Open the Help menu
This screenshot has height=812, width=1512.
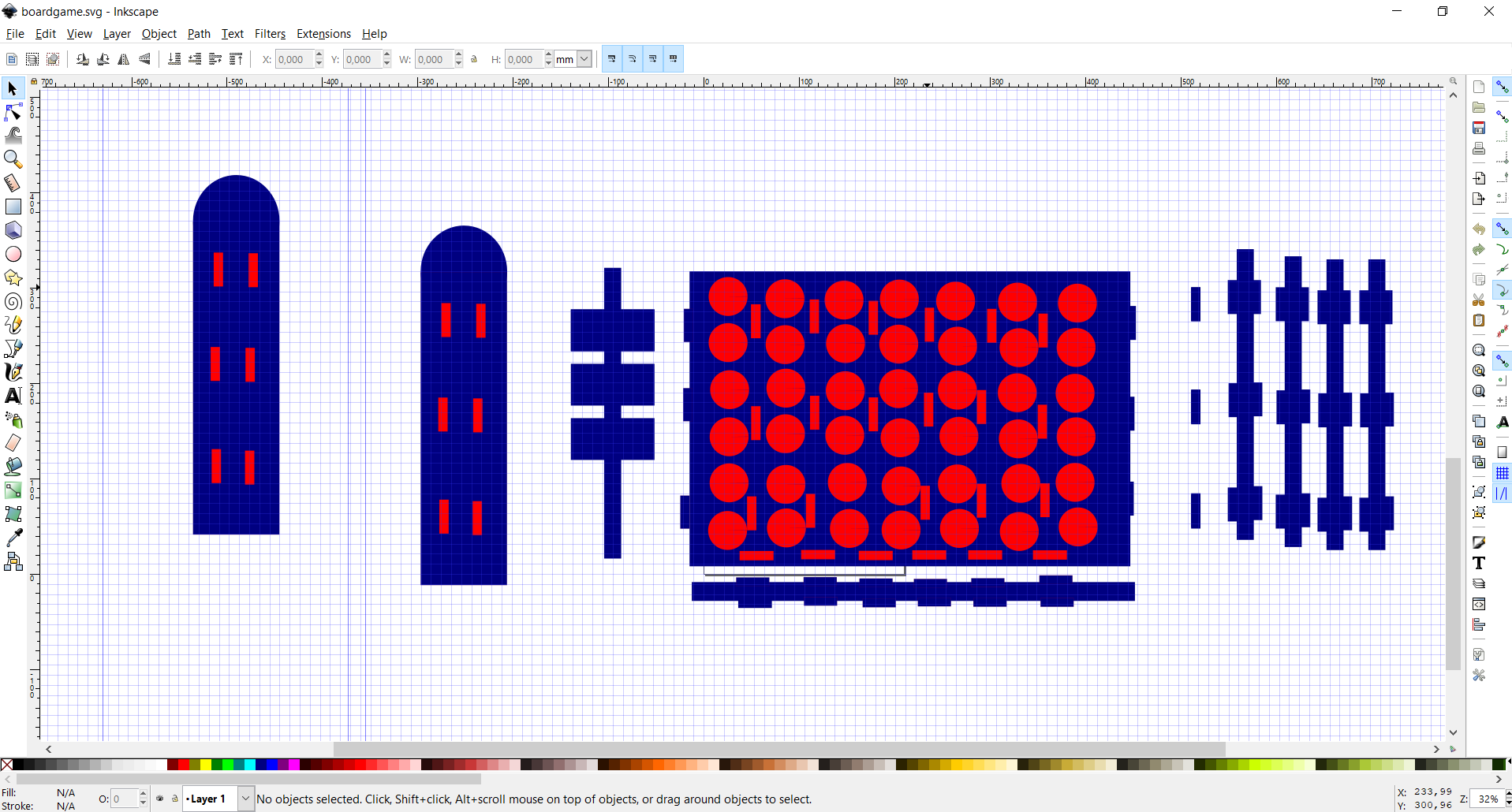pos(375,34)
